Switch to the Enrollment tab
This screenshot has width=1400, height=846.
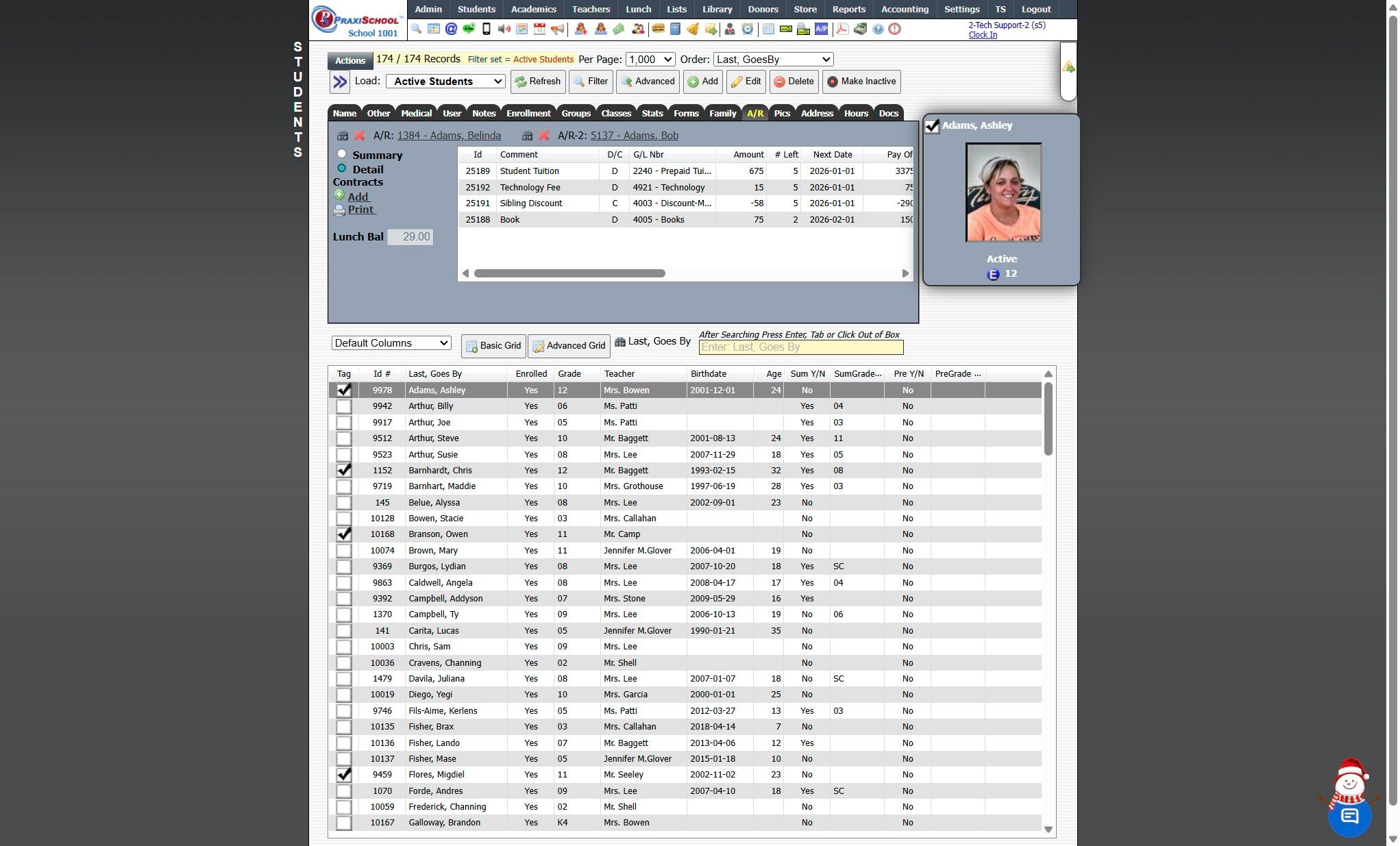click(528, 114)
